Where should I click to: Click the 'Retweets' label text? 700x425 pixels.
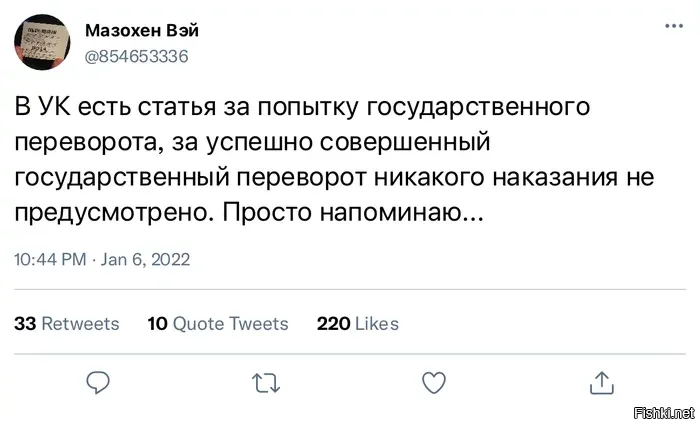click(80, 323)
